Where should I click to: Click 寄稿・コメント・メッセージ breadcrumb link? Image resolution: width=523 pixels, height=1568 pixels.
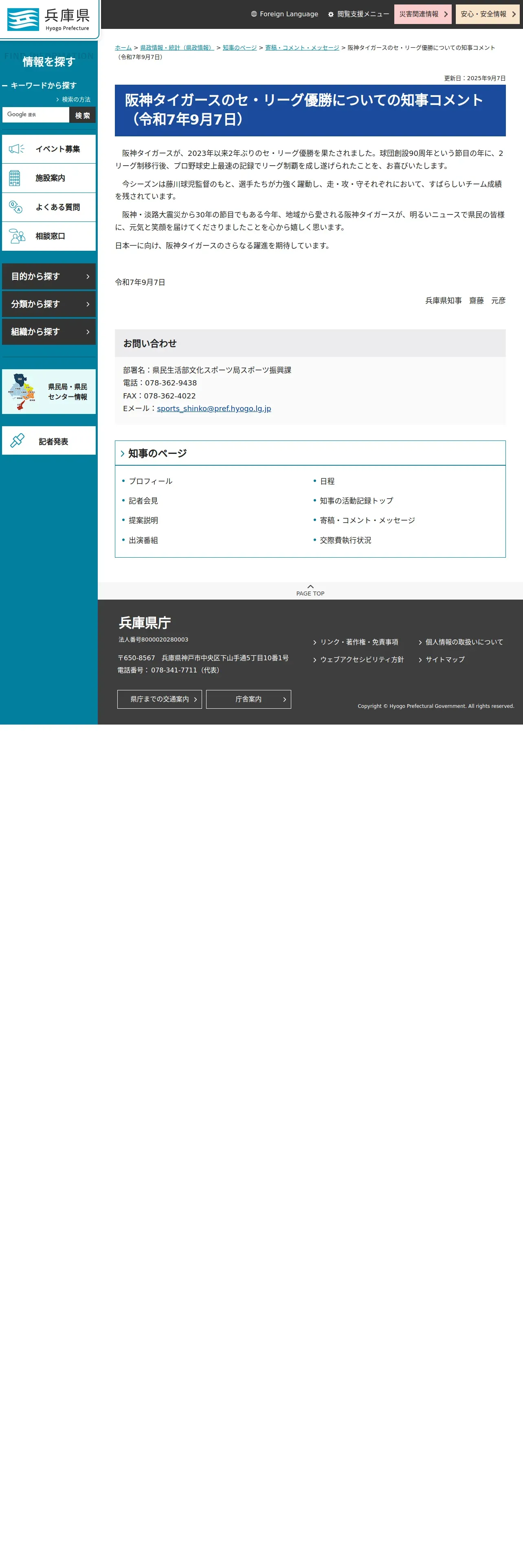302,48
